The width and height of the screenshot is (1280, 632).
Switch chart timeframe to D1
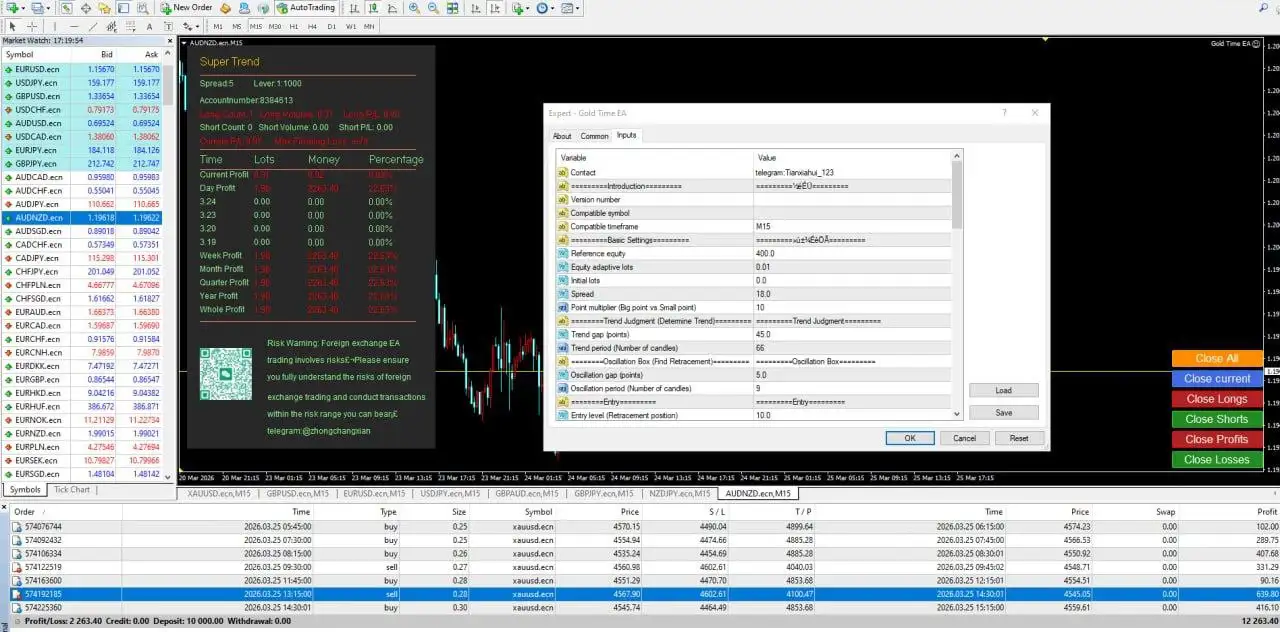[332, 26]
